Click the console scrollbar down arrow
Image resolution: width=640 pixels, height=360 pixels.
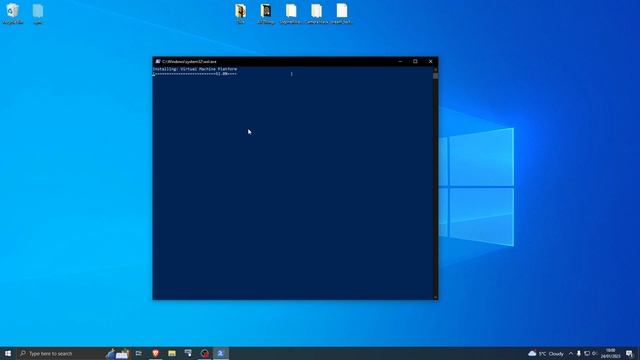(436, 297)
